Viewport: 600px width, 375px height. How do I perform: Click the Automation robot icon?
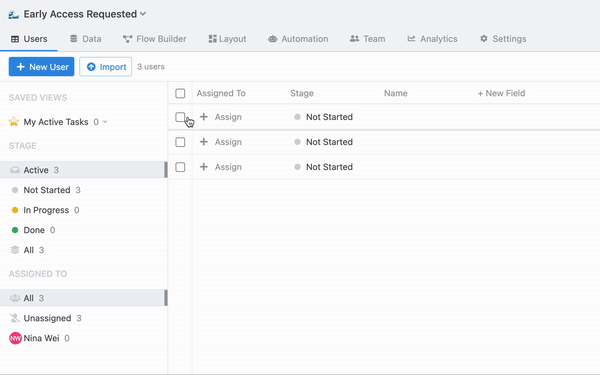(x=272, y=39)
